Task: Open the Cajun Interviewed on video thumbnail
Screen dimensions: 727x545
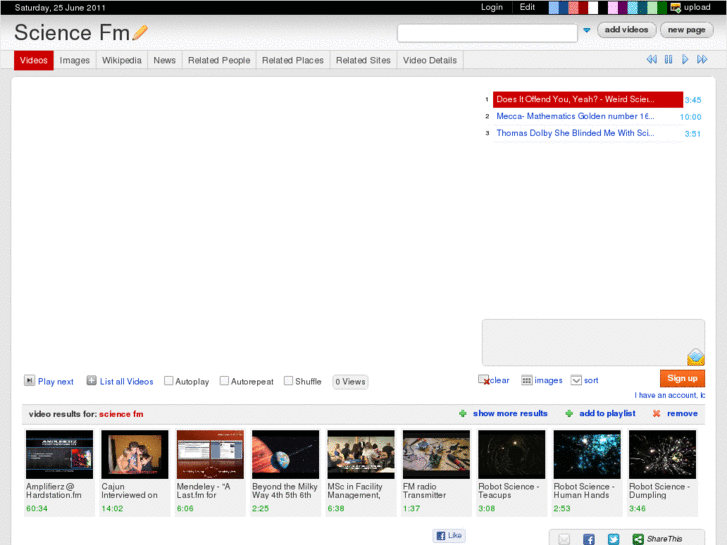Action: [x=135, y=454]
